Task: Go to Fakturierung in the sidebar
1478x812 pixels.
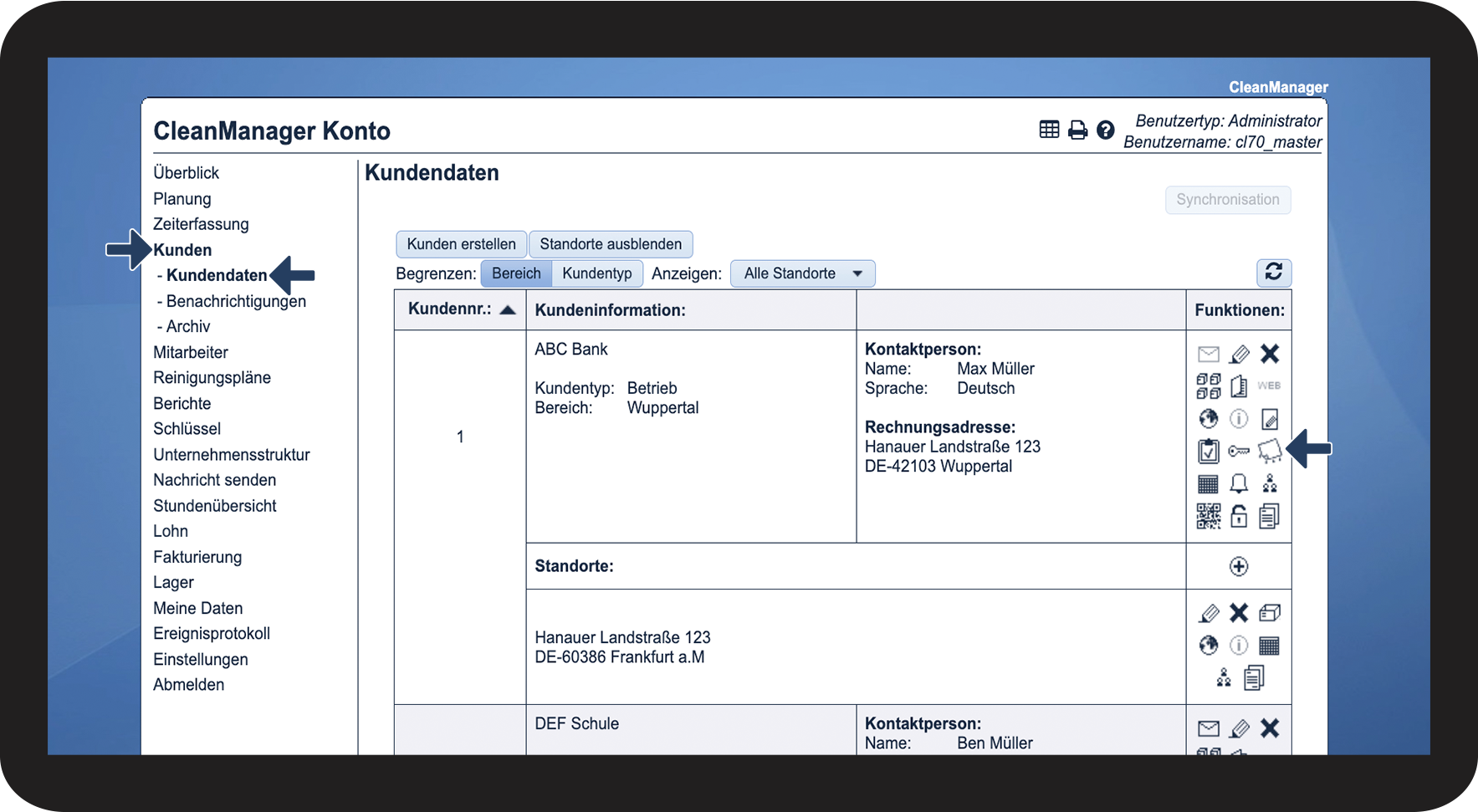Action: (197, 557)
